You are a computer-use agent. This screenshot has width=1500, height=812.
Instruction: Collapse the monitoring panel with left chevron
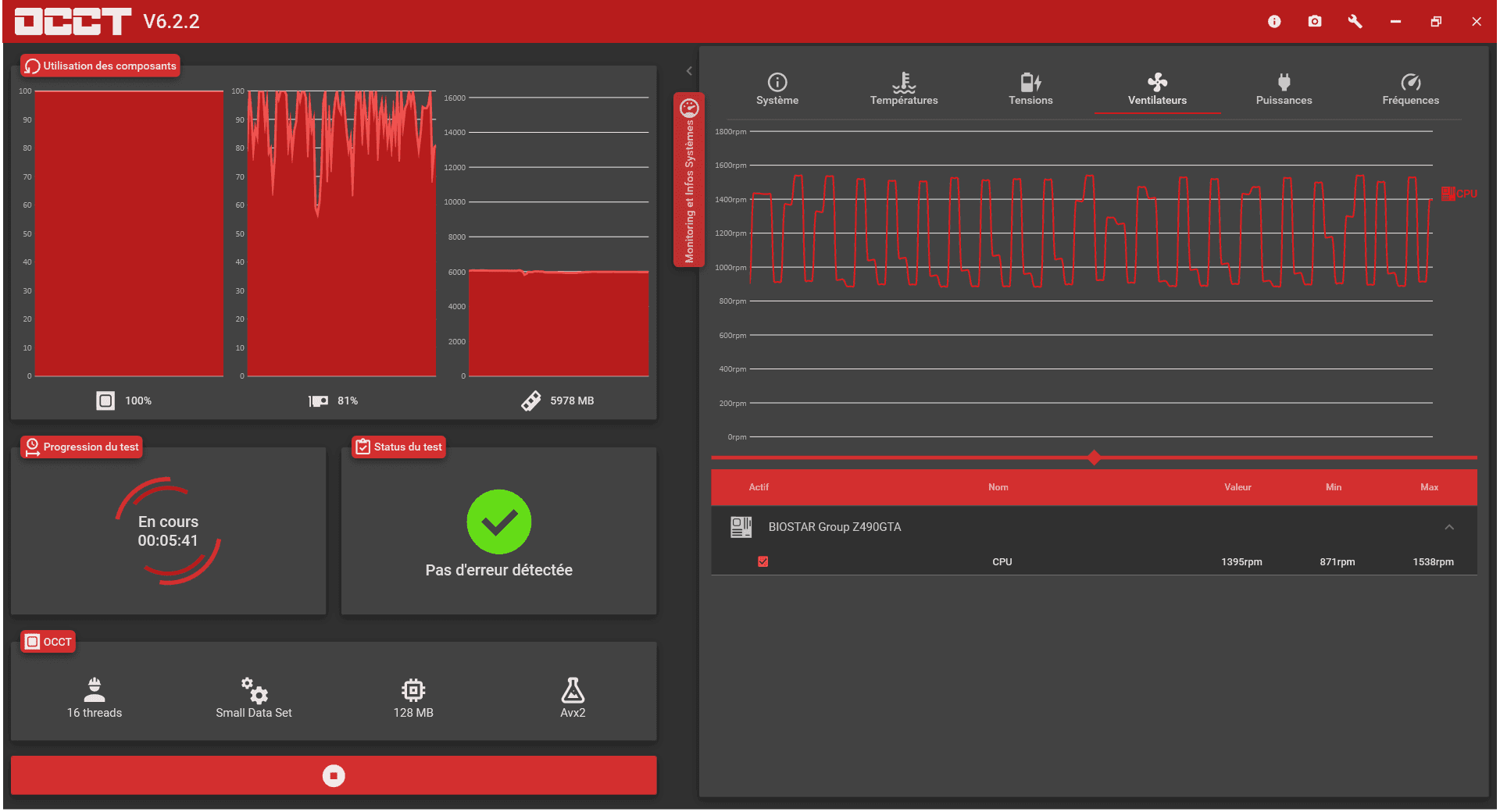689,71
